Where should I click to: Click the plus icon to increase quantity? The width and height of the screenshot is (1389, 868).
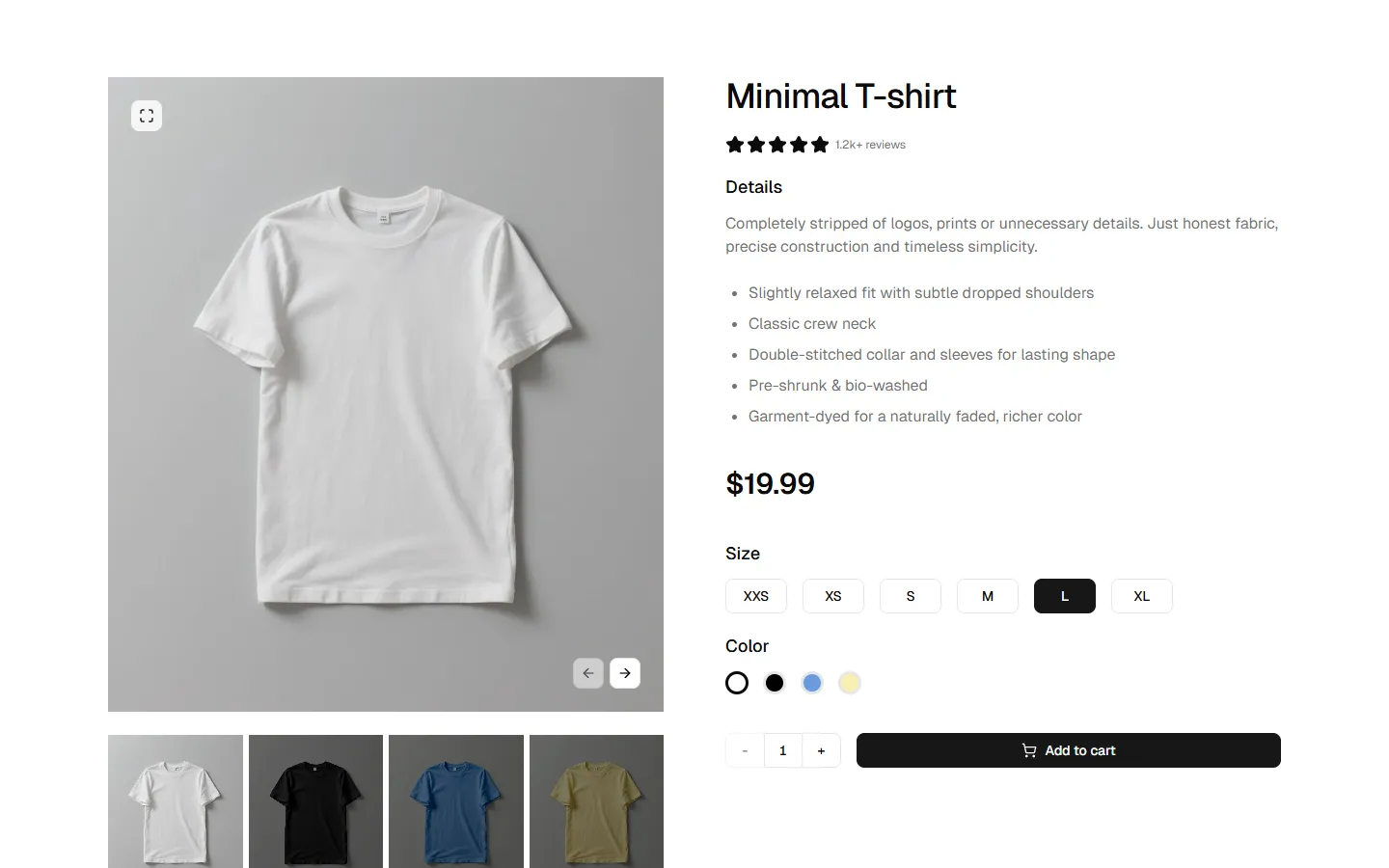(821, 749)
